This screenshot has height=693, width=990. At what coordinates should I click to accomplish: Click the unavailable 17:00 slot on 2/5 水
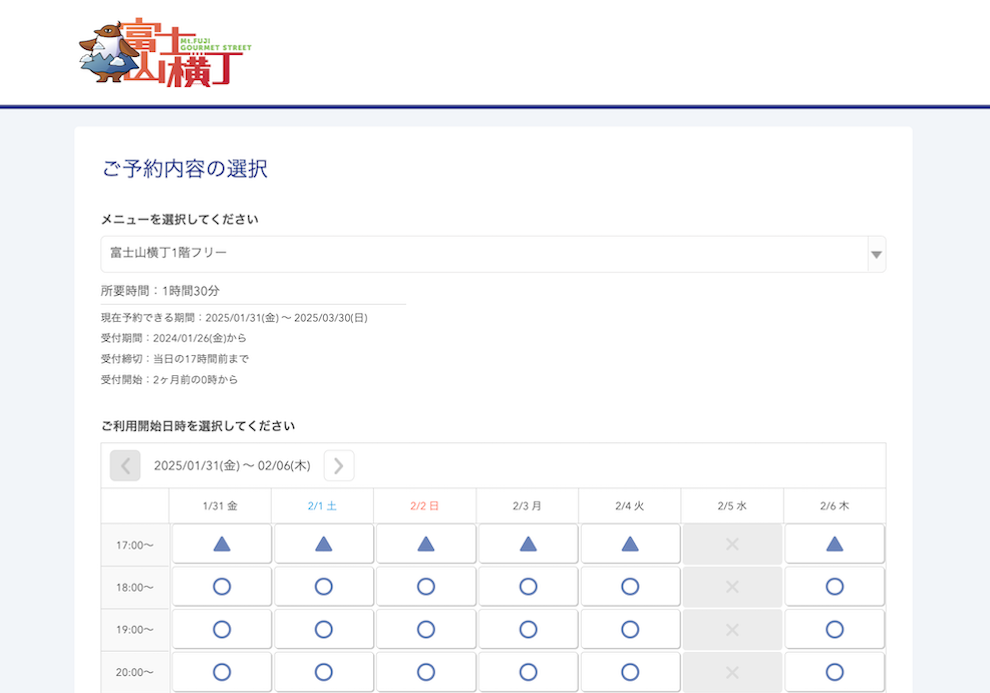(x=732, y=544)
